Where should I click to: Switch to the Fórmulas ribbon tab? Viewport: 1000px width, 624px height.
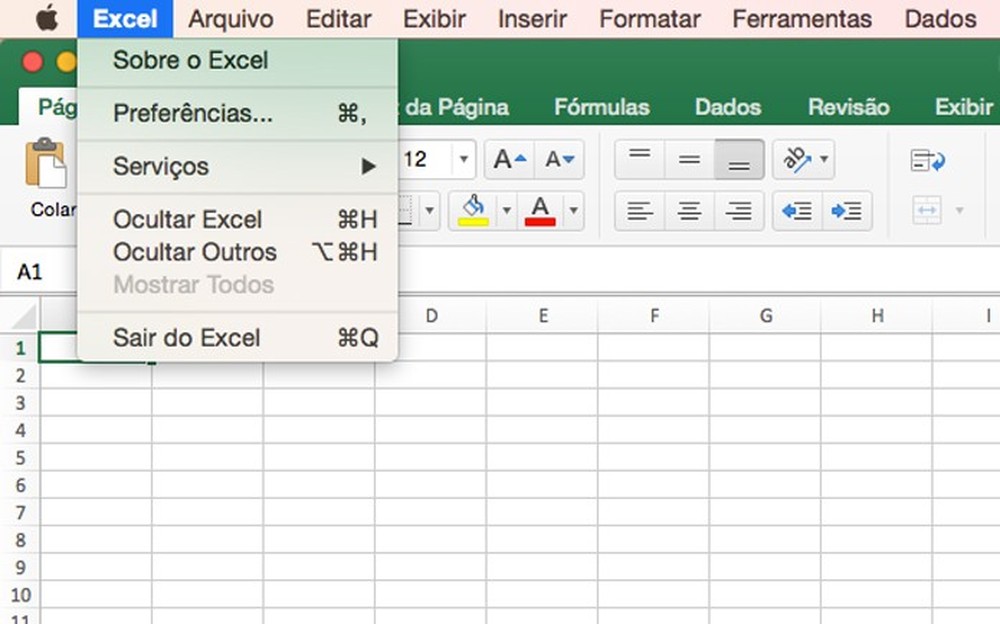pos(601,107)
